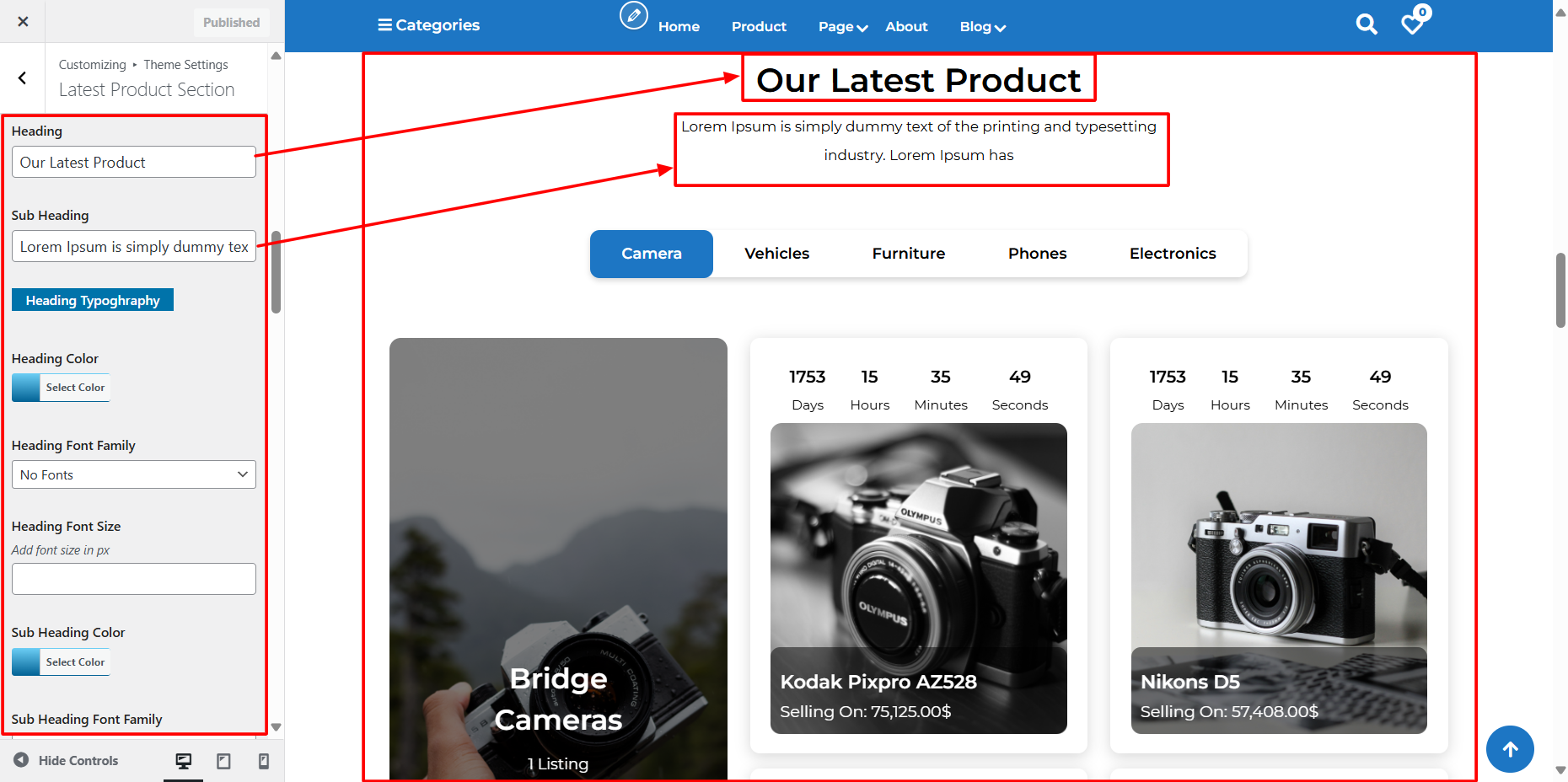Open the wishlist heart icon

coord(1413,24)
